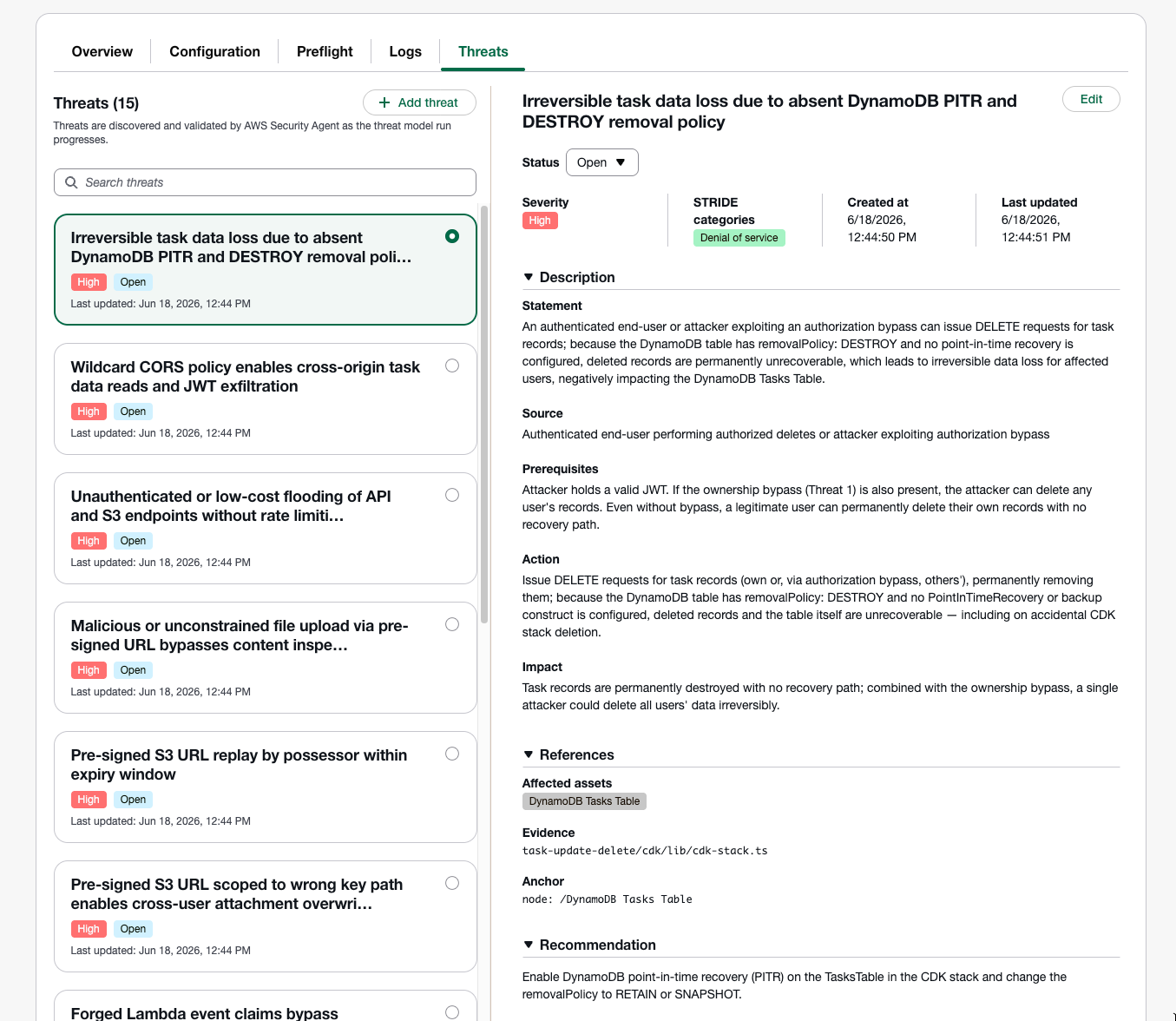Click the High severity badge in details
The height and width of the screenshot is (1021, 1176).
click(540, 221)
